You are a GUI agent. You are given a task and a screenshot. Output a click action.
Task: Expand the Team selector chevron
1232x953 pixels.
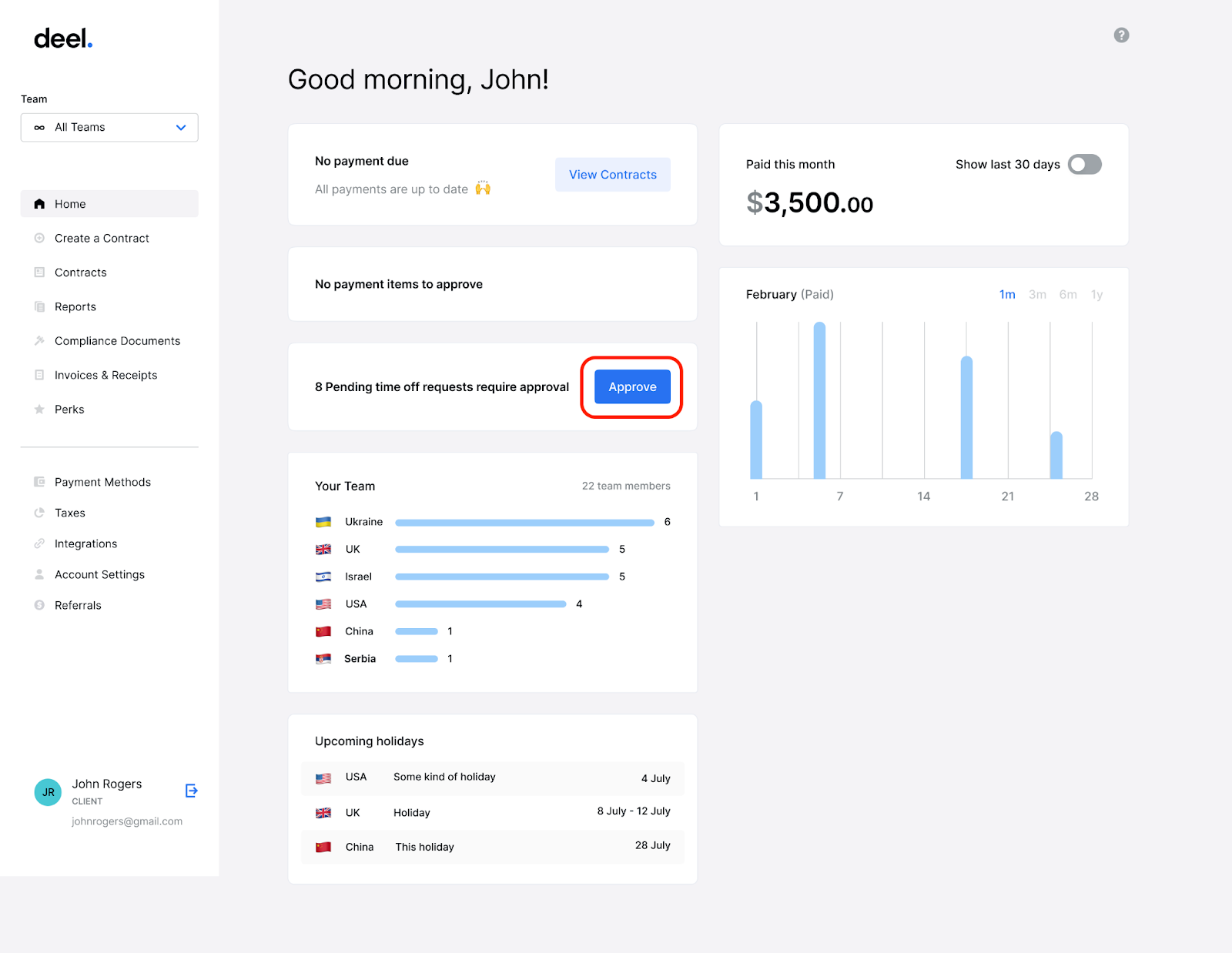[x=181, y=127]
